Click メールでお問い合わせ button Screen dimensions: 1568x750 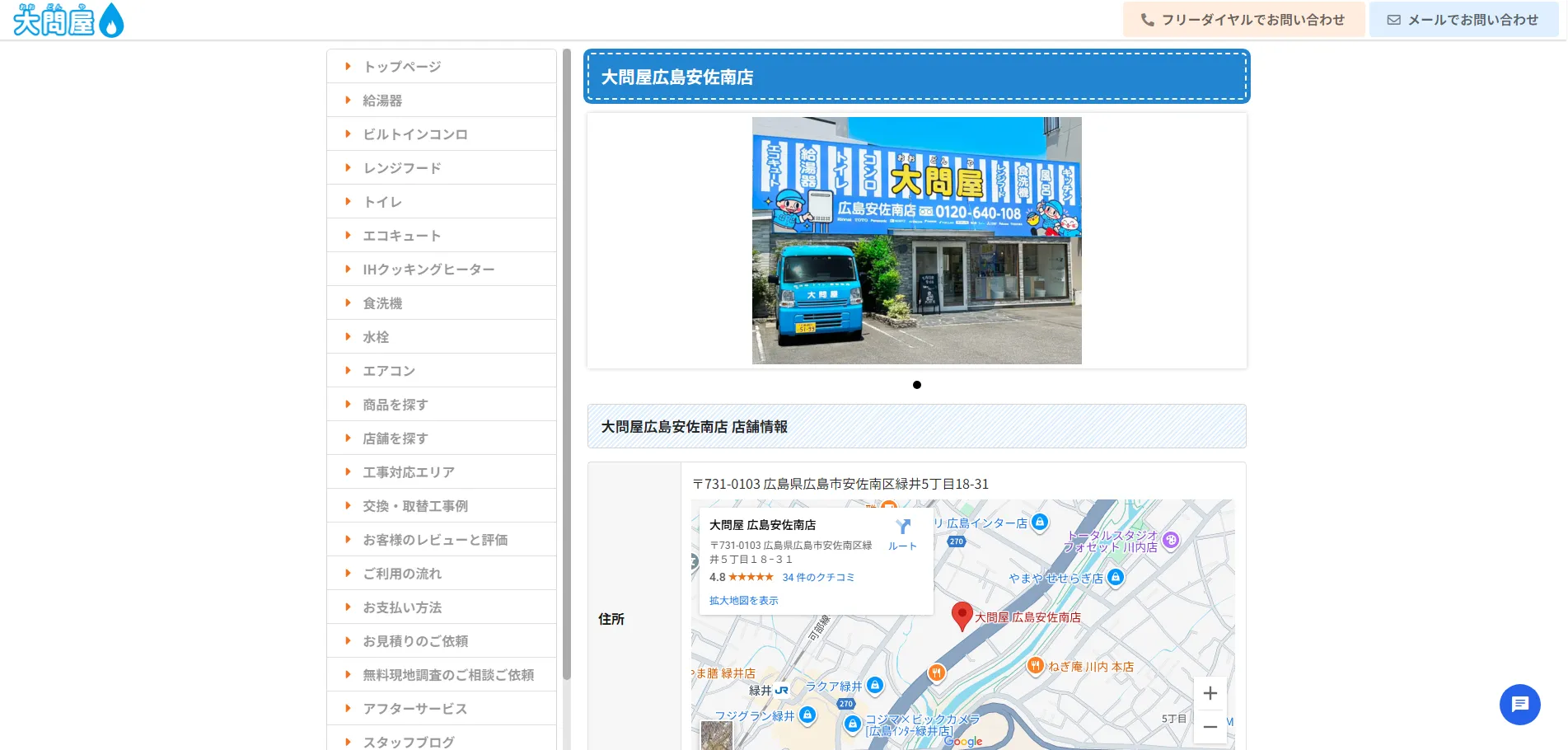click(x=1463, y=20)
